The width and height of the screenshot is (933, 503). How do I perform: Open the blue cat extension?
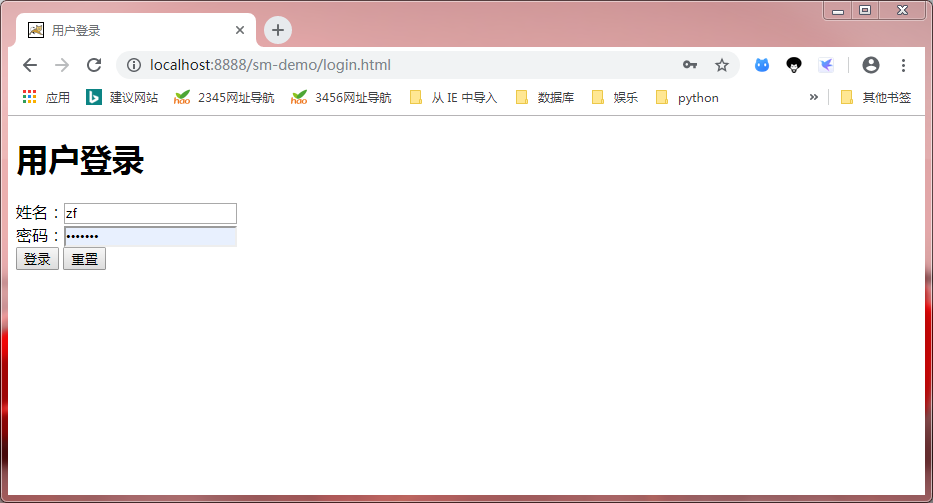pos(762,65)
